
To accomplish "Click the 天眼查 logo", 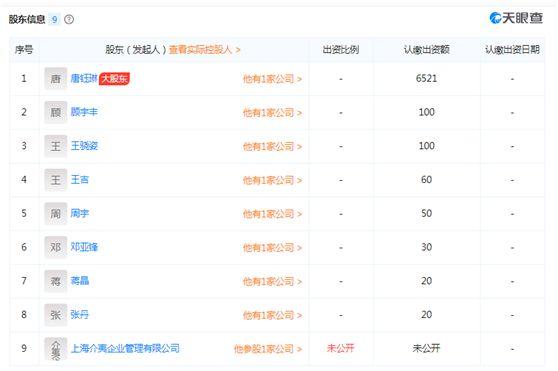I will coord(516,18).
